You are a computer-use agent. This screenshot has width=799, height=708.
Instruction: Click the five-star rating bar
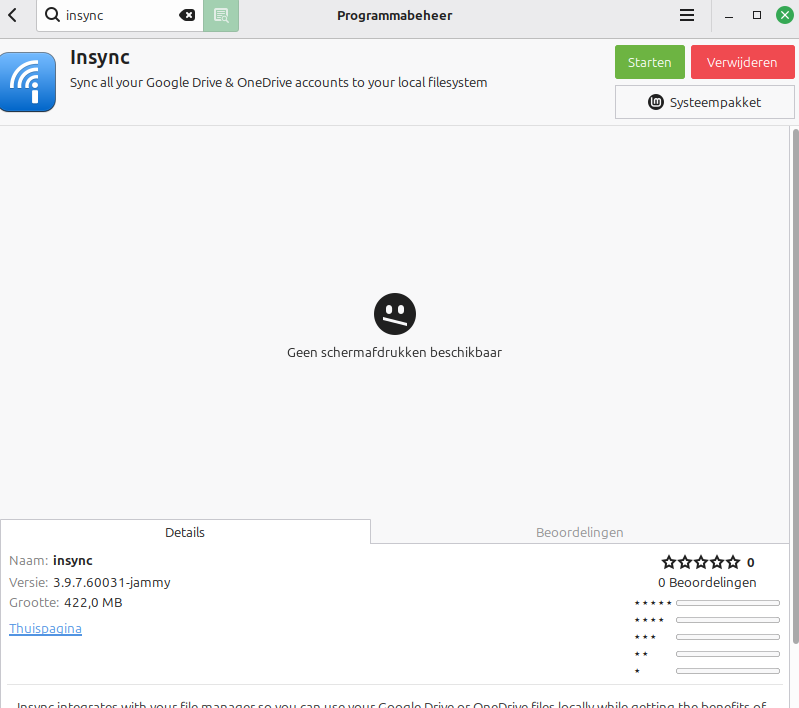(727, 603)
